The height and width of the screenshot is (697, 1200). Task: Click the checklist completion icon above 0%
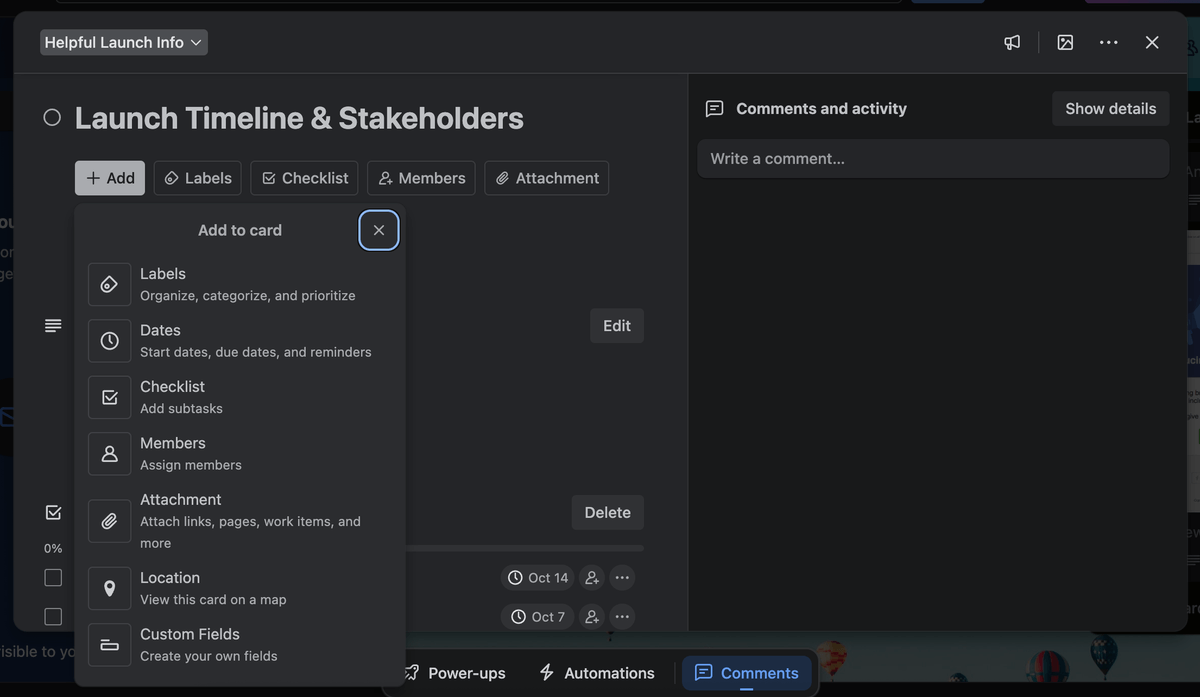pos(53,511)
